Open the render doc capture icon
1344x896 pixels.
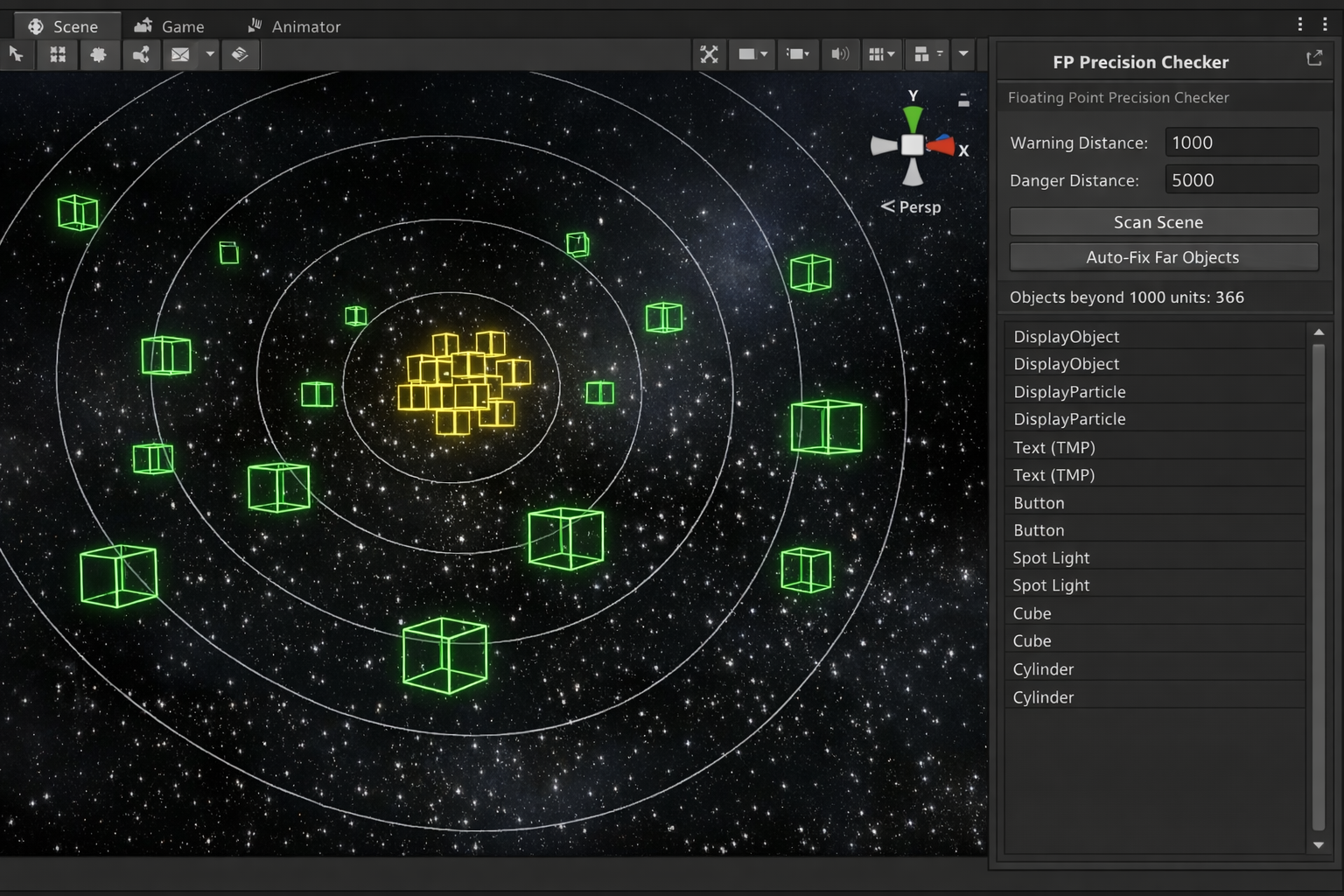point(241,54)
